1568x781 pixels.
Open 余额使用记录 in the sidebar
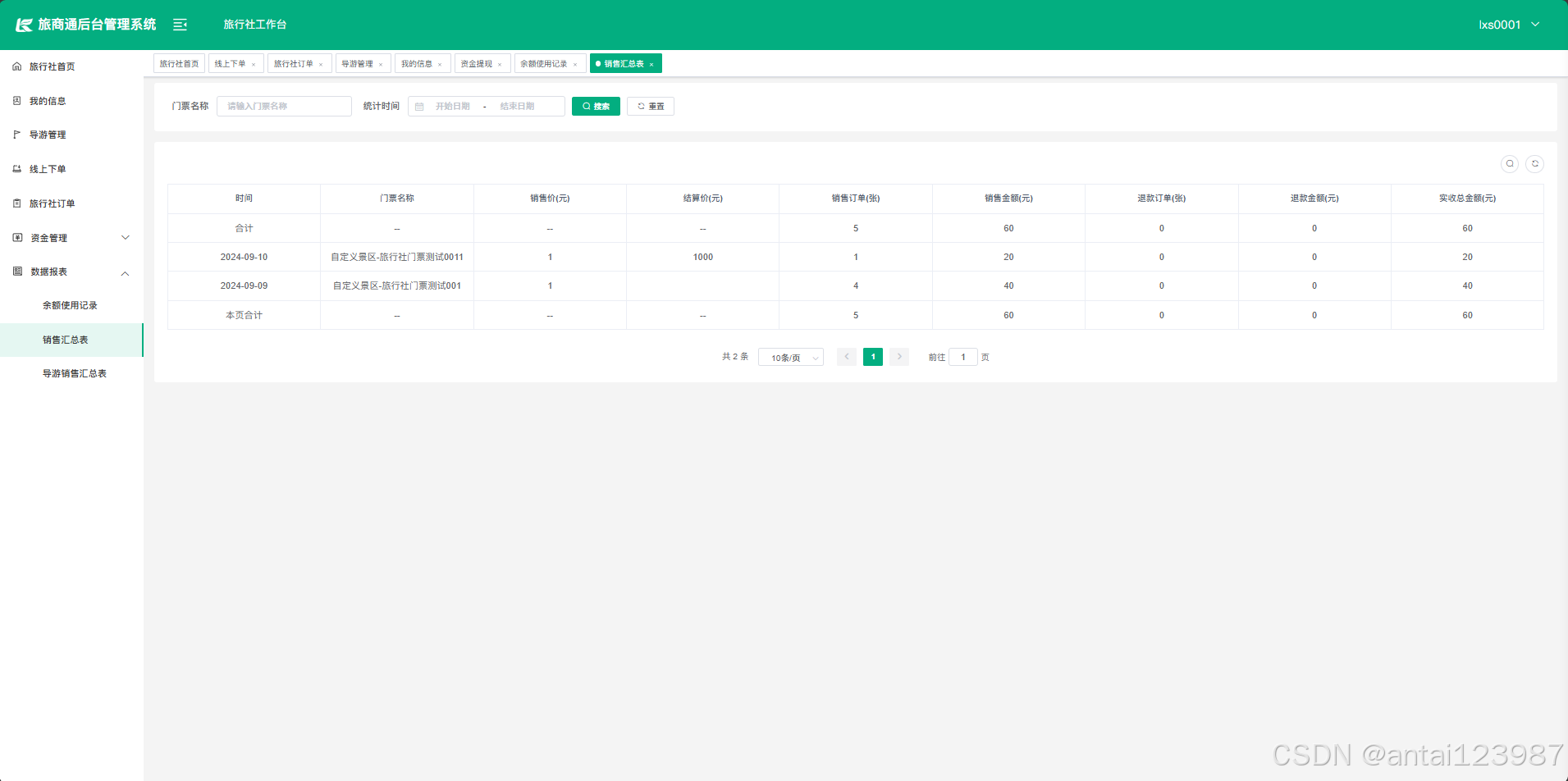[x=71, y=305]
